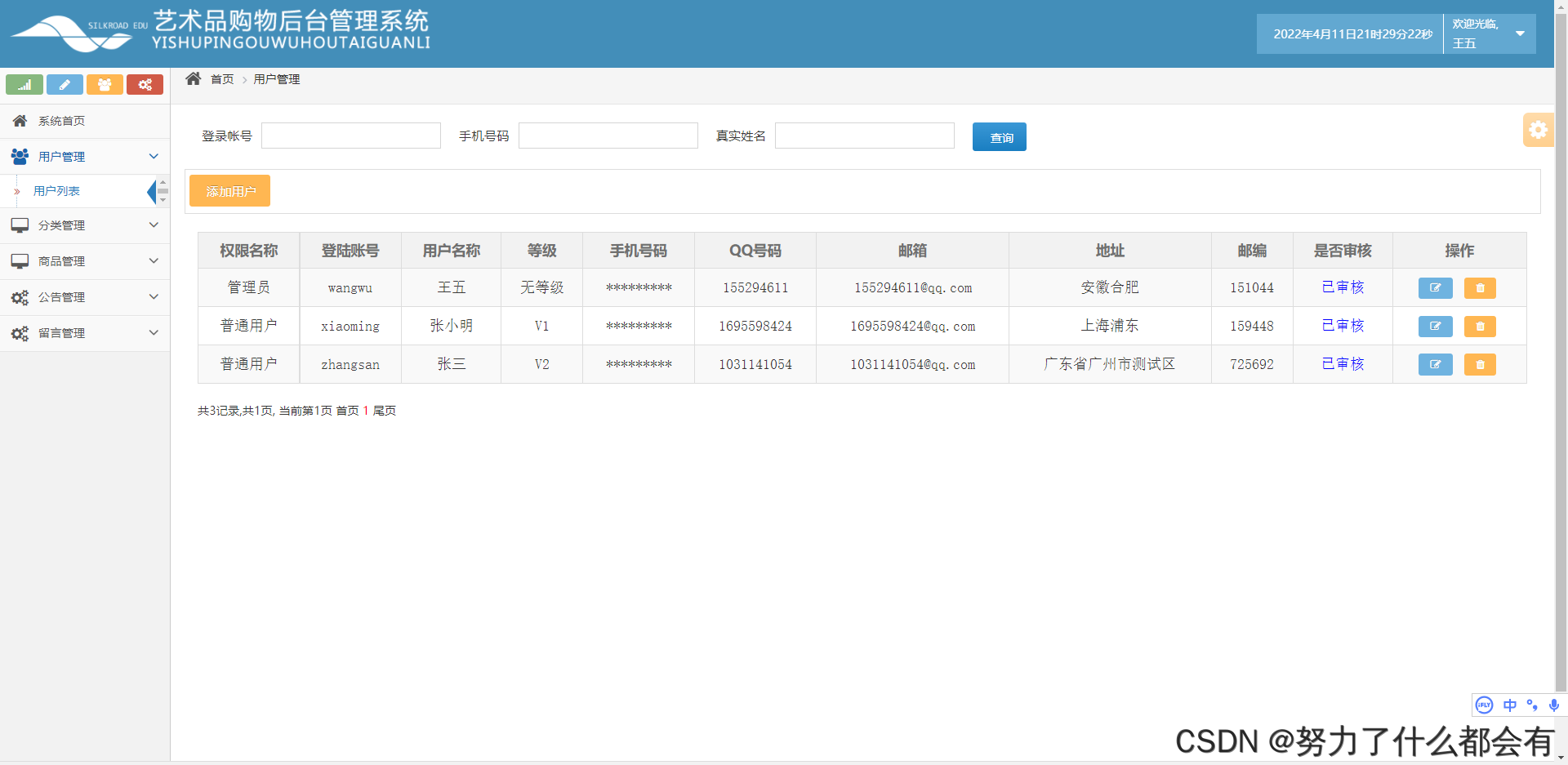Collapse the 用户管理 menu chevron
The height and width of the screenshot is (765, 1568).
click(x=154, y=156)
